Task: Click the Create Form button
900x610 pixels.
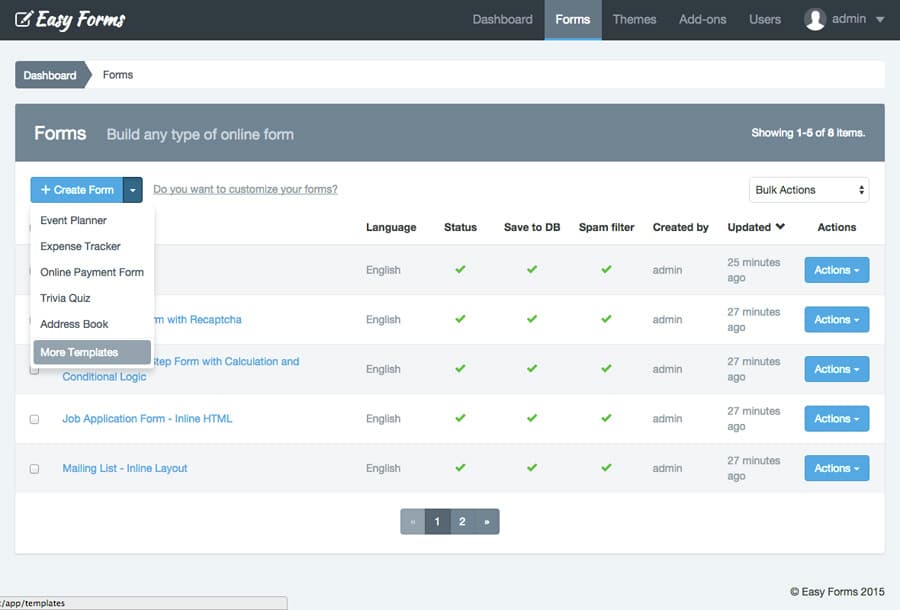Action: [77, 190]
